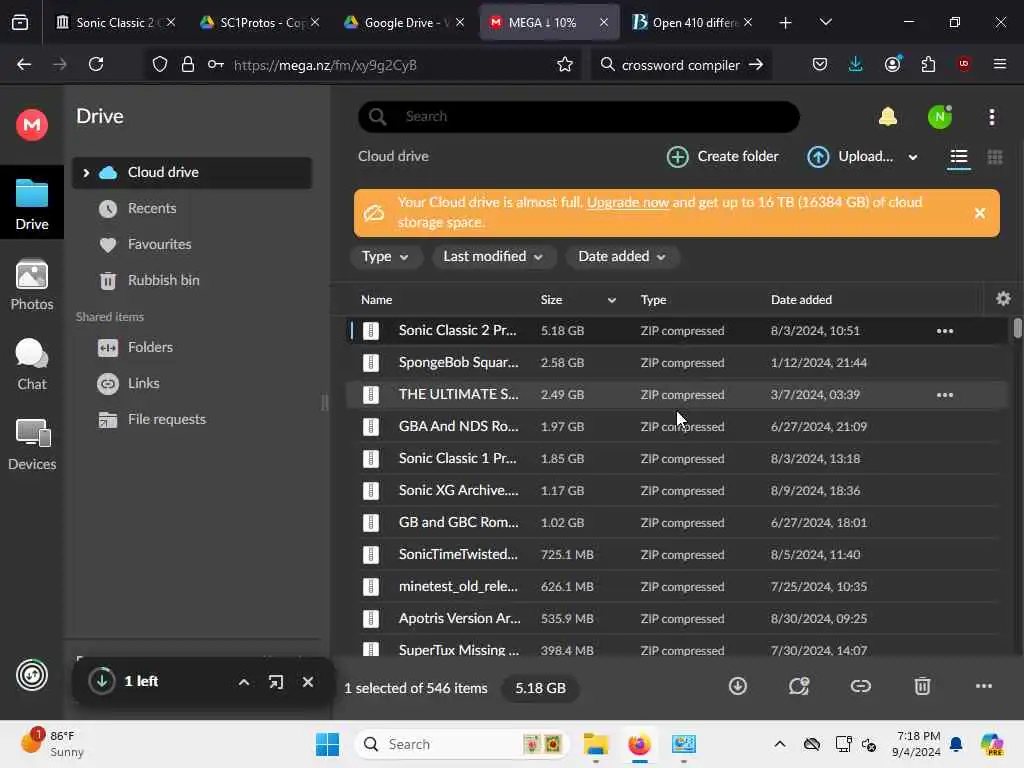Dismiss the storage almost full banner

[x=980, y=213]
